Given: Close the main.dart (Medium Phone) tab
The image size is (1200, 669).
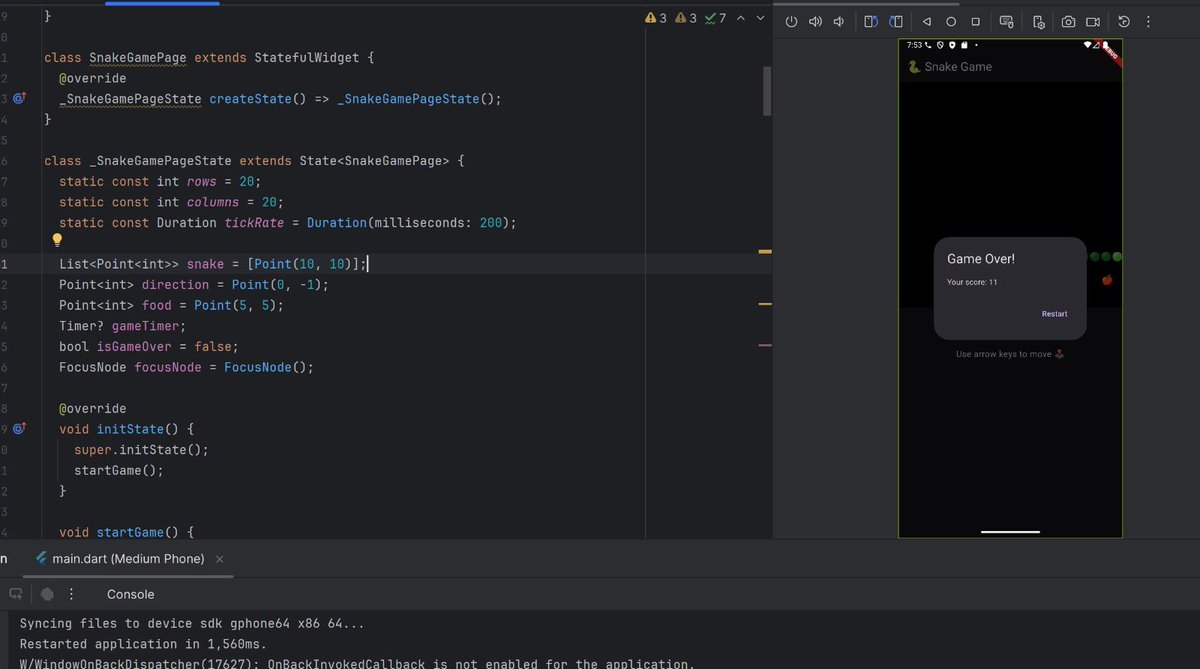Looking at the screenshot, I should pos(220,559).
